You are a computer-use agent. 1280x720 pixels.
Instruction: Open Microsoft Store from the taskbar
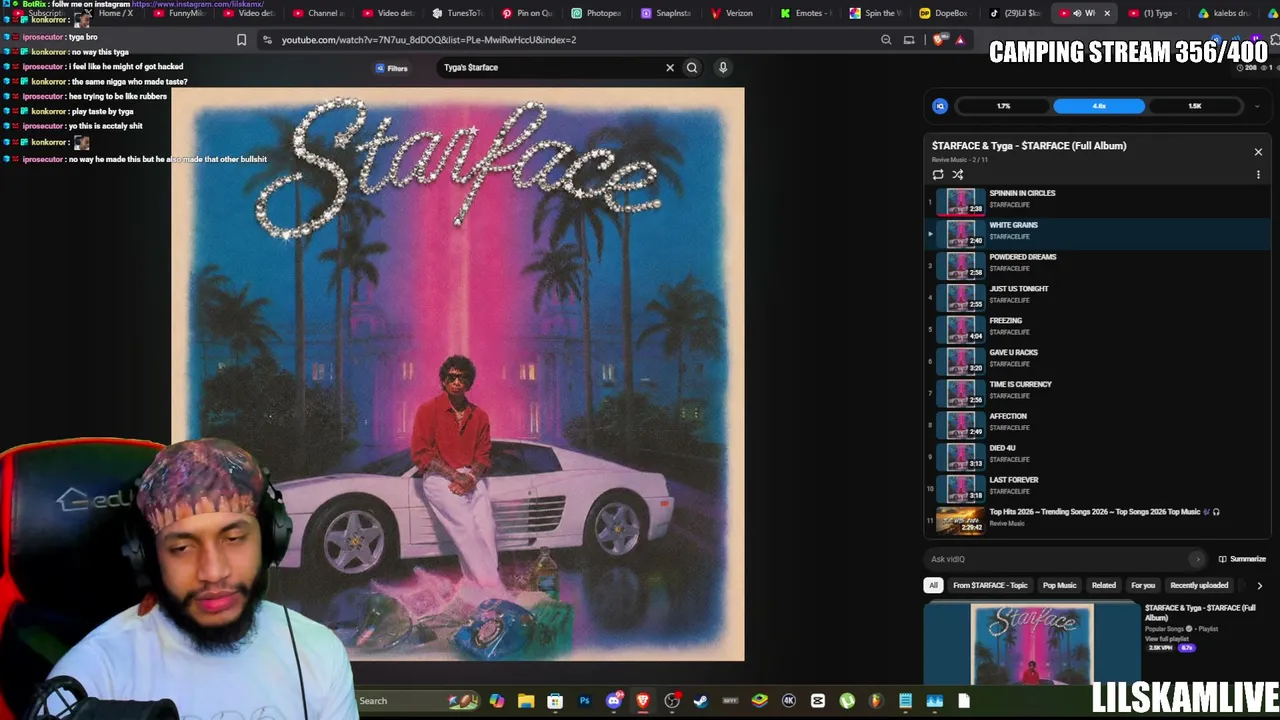(x=555, y=701)
